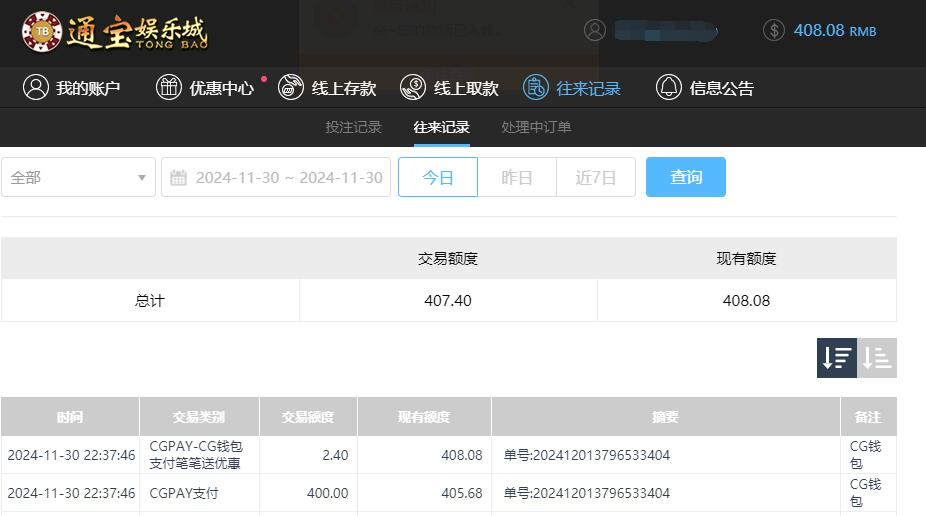This screenshot has width=926, height=516.
Task: Click the 备注 column header
Action: coord(869,417)
